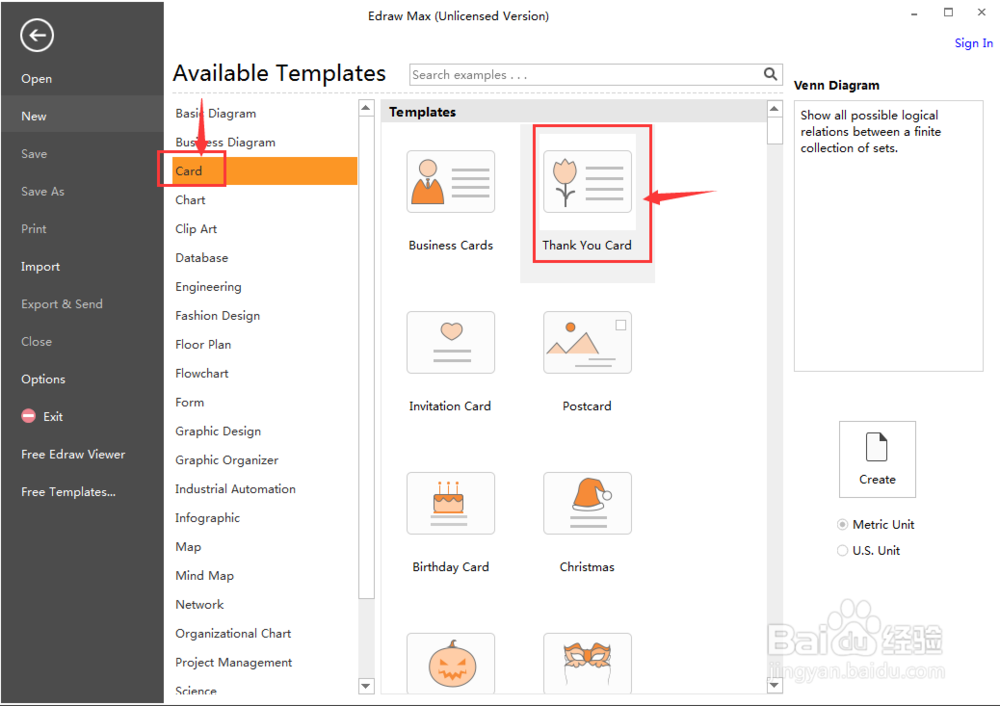The width and height of the screenshot is (1000, 706).
Task: Click category list scroll down arrow
Action: [x=366, y=686]
